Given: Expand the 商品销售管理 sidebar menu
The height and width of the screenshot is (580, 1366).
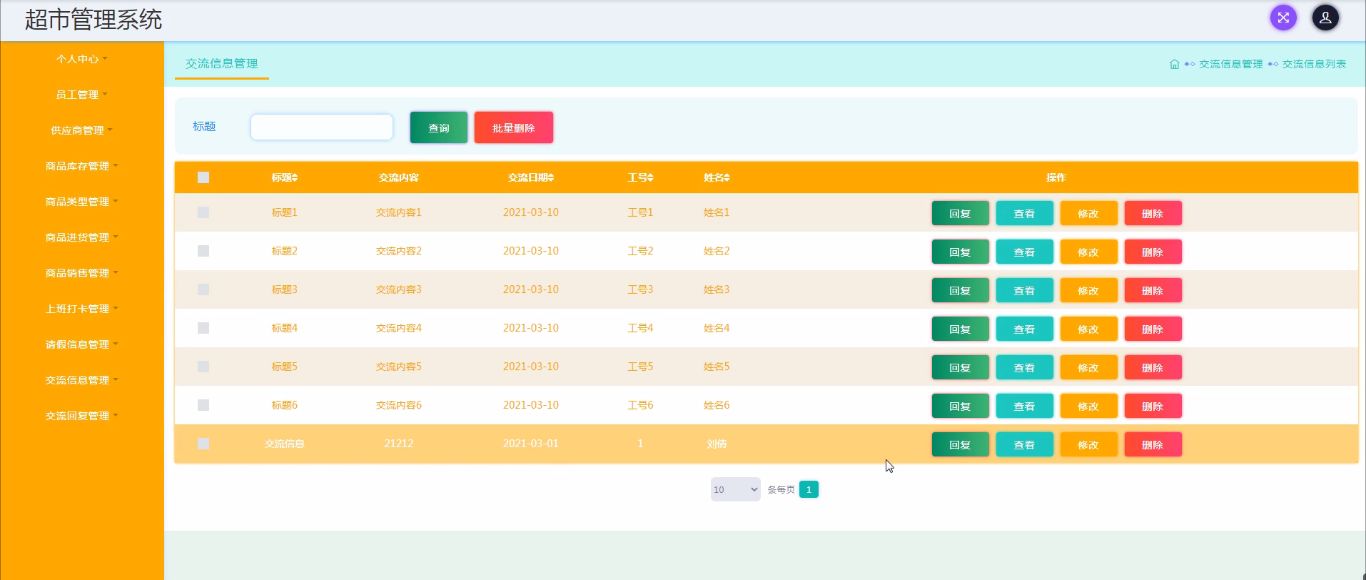Looking at the screenshot, I should coord(82,273).
